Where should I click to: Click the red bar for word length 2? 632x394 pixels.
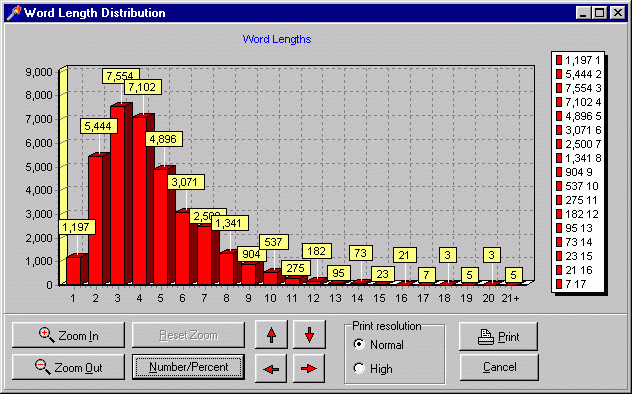[x=96, y=220]
